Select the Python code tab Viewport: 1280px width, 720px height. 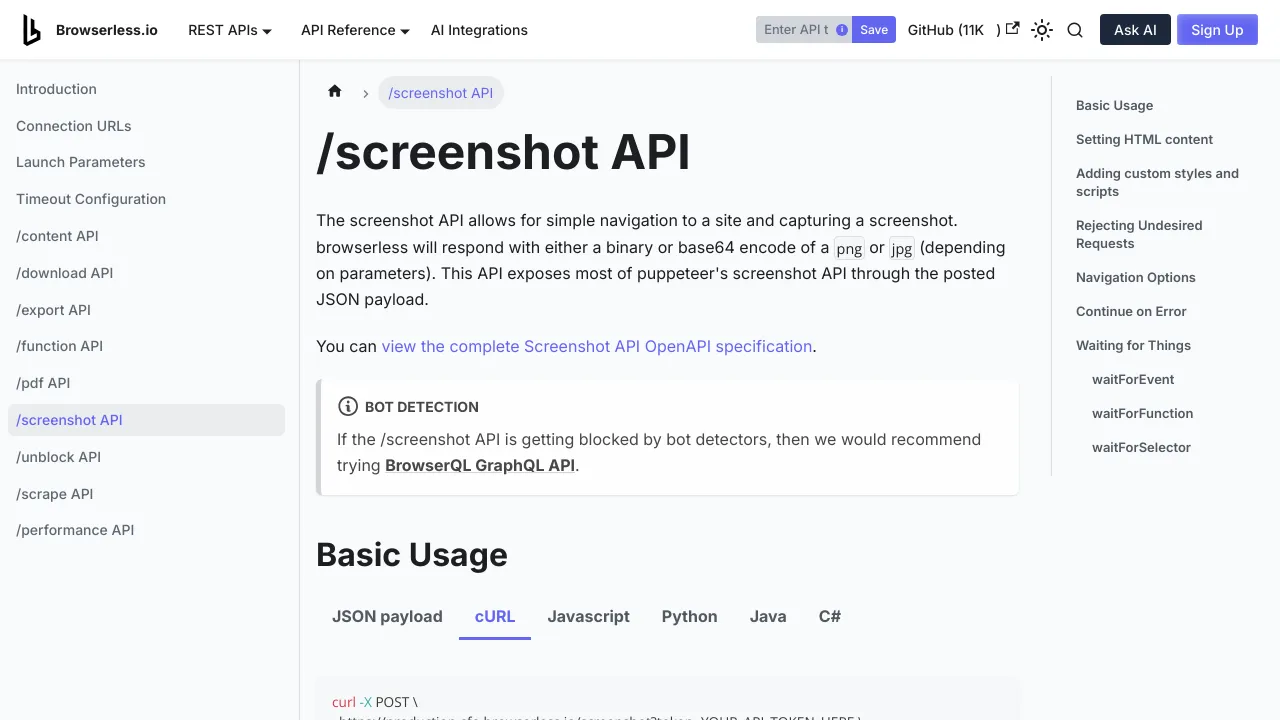click(689, 616)
